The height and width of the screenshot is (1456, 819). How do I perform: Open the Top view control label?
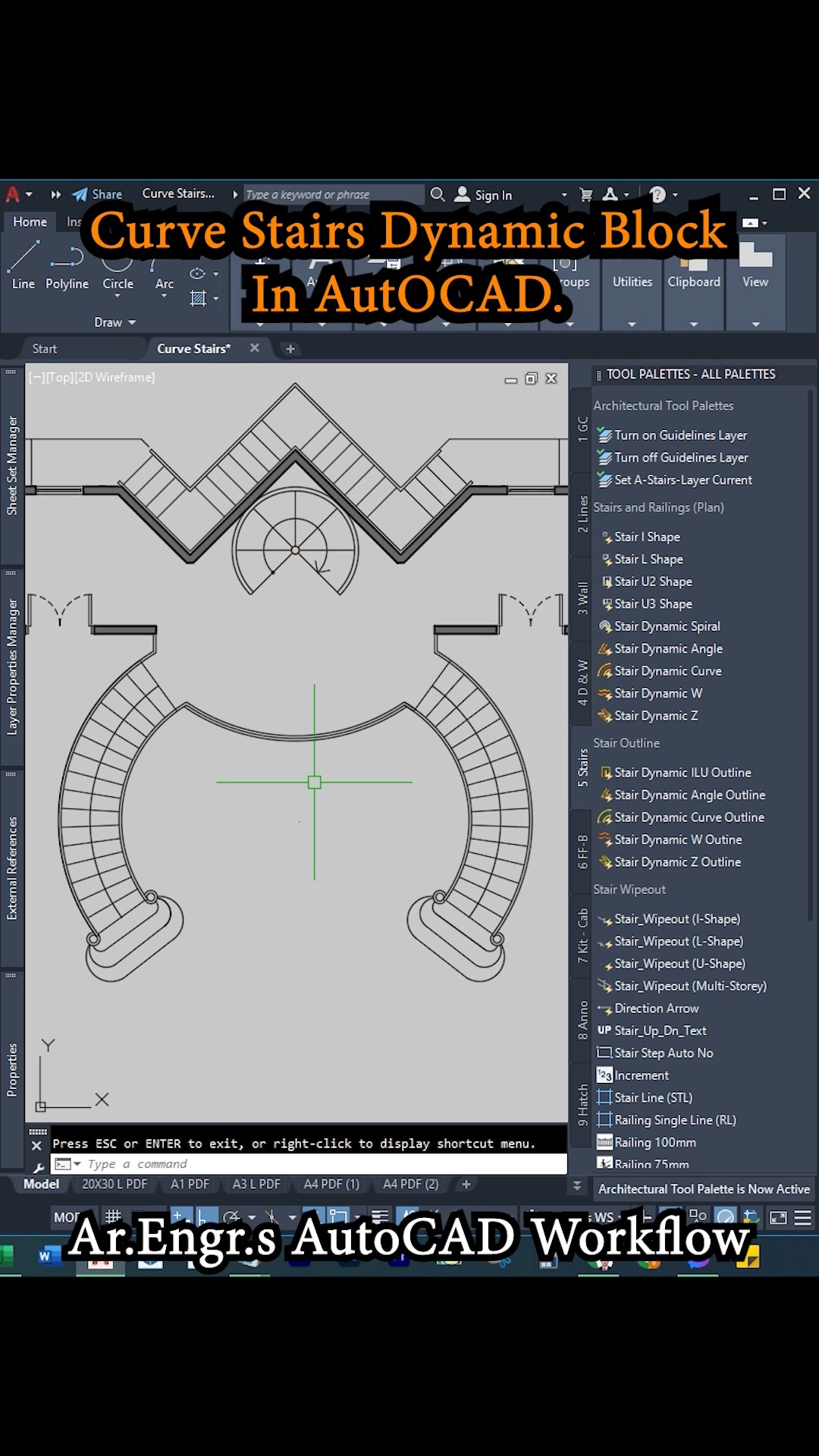pos(61,377)
